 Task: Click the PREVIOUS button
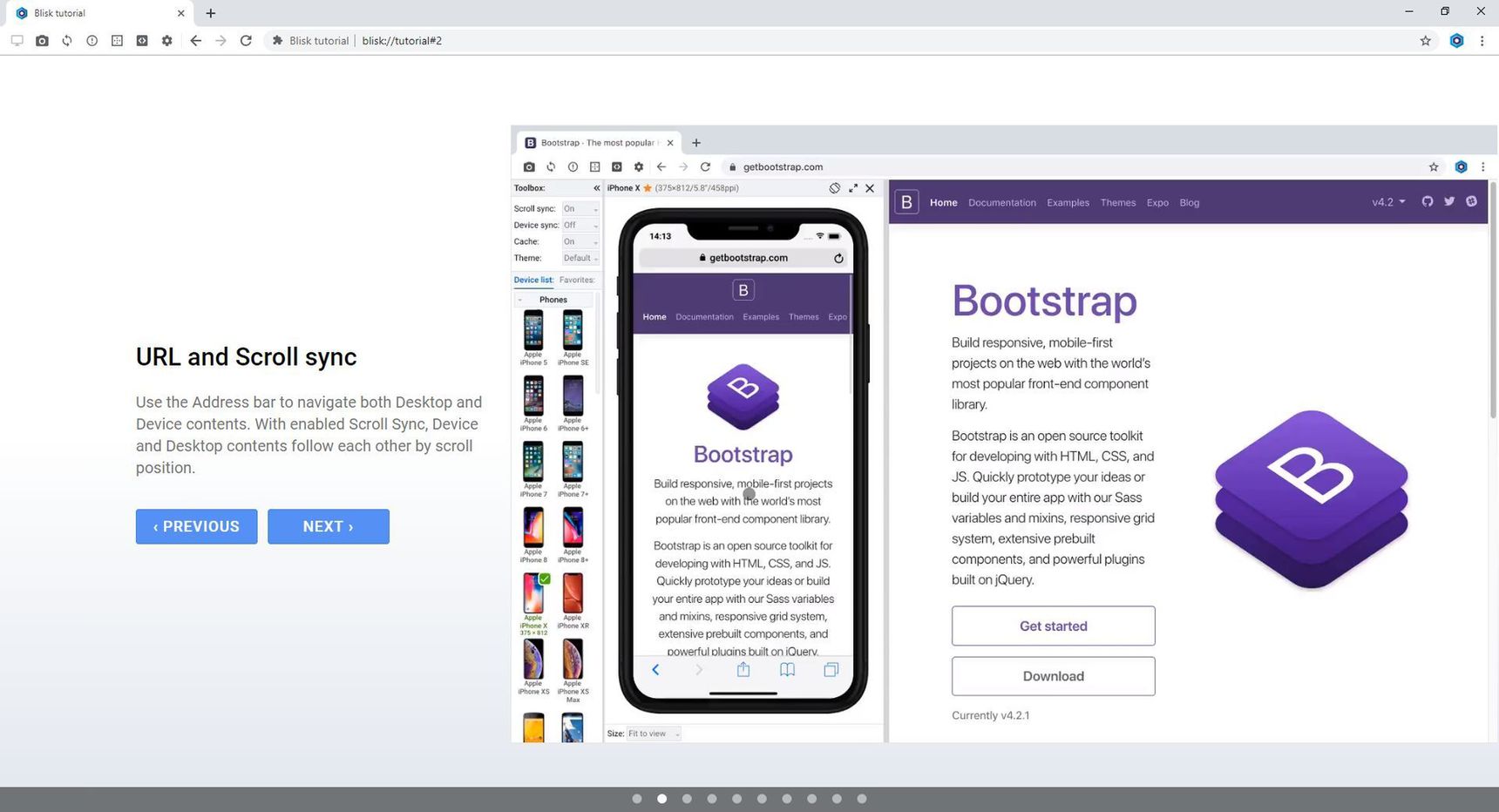click(197, 526)
